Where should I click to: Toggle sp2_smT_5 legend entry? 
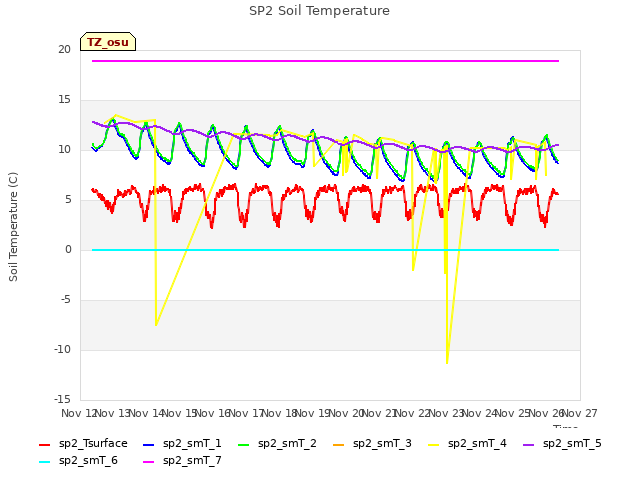(x=562, y=443)
